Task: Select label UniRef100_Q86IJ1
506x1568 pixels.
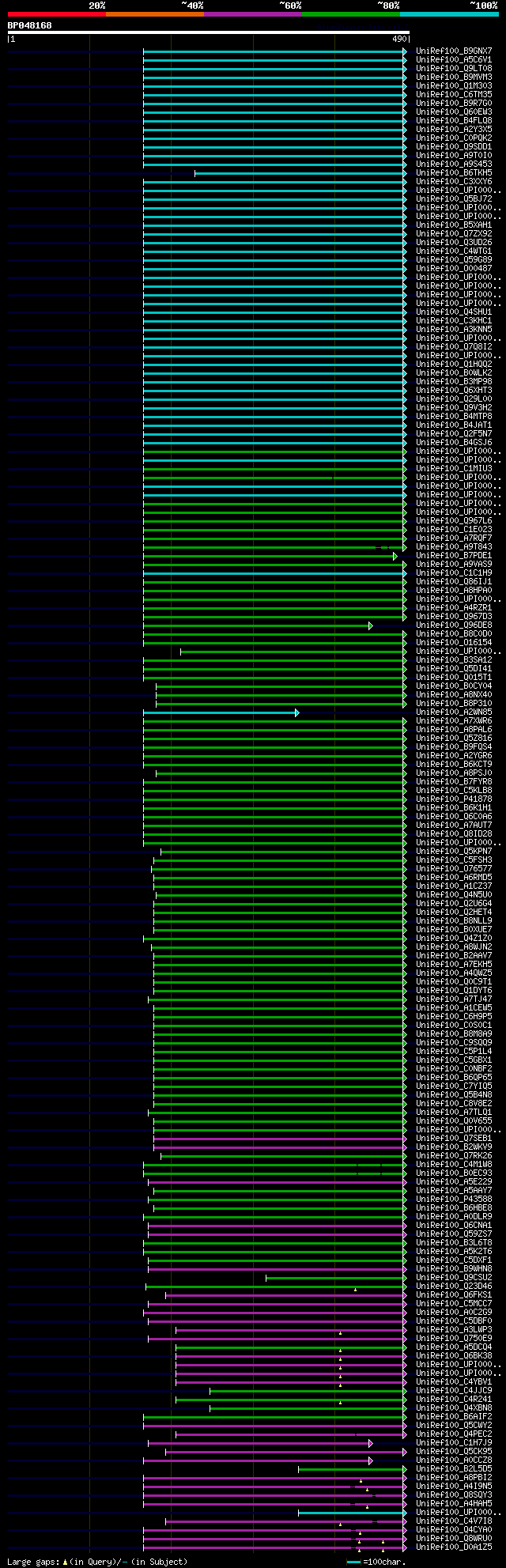Action: [454, 582]
